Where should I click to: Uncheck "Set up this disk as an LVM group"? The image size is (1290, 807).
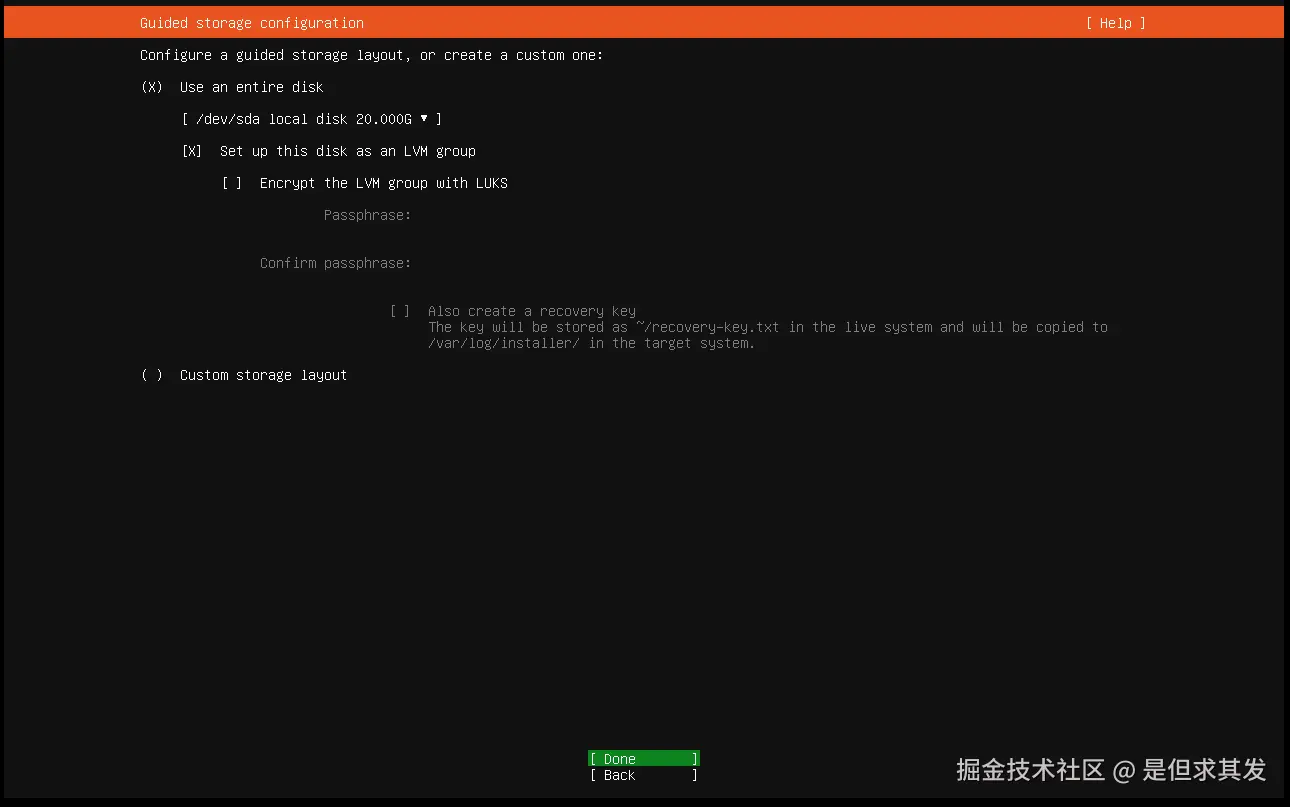pos(191,151)
